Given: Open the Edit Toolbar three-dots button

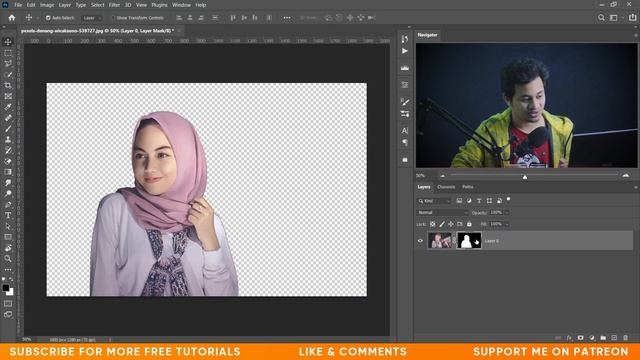Looking at the screenshot, I should point(8,270).
